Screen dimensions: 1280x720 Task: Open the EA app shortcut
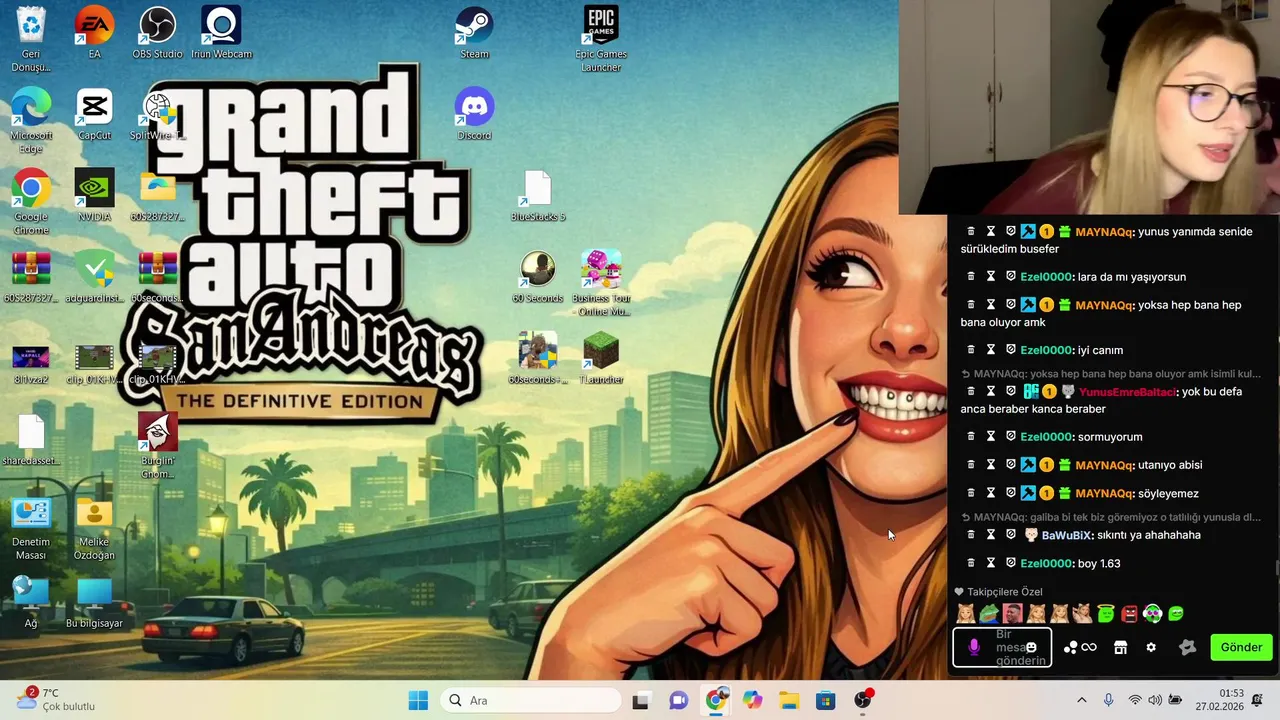coord(94,33)
